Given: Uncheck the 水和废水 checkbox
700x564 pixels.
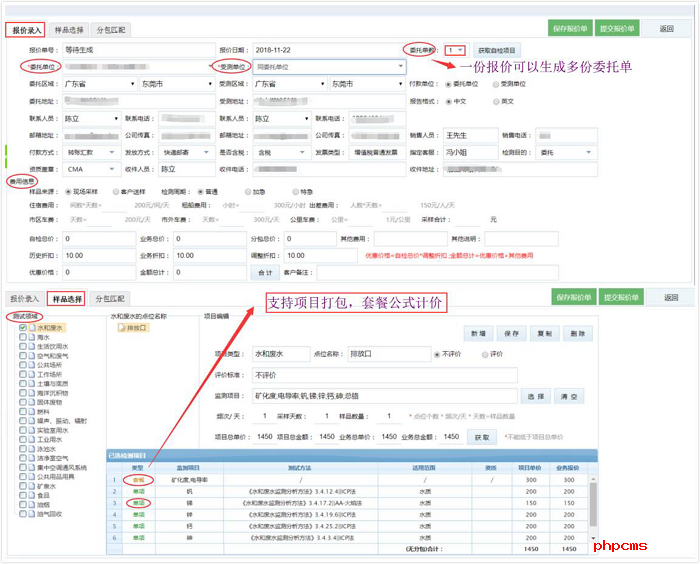Looking at the screenshot, I should (x=23, y=327).
